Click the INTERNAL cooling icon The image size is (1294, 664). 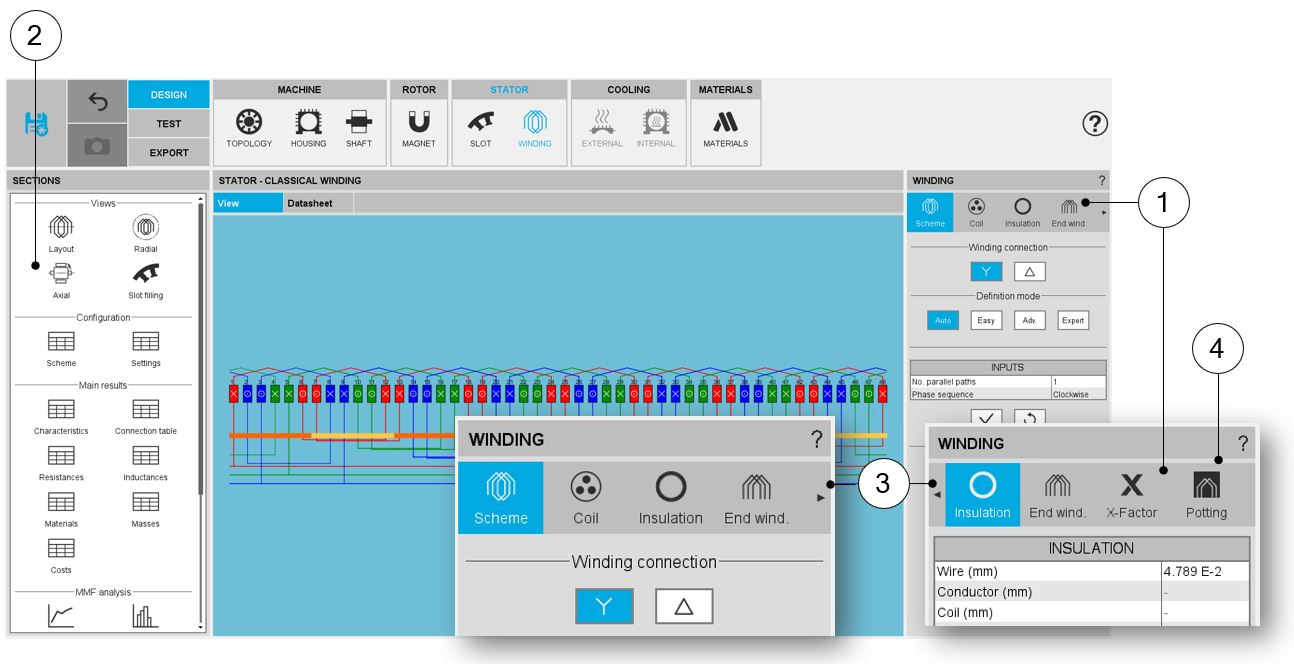click(655, 130)
